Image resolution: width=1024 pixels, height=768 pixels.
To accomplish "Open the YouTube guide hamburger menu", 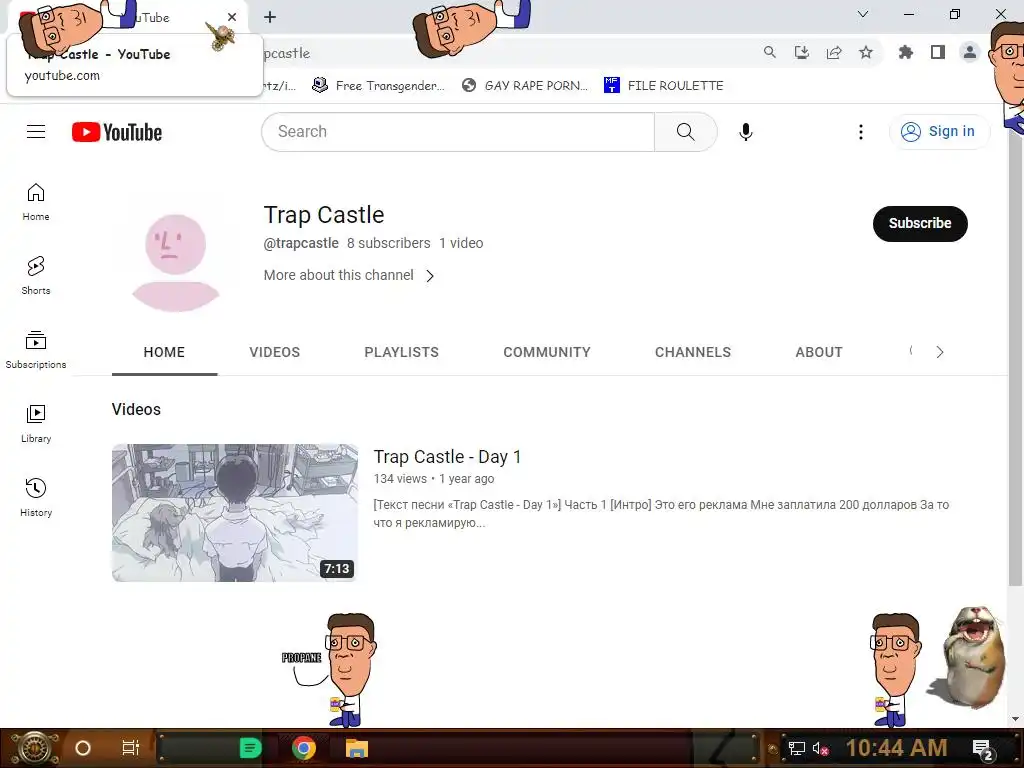I will pos(36,132).
